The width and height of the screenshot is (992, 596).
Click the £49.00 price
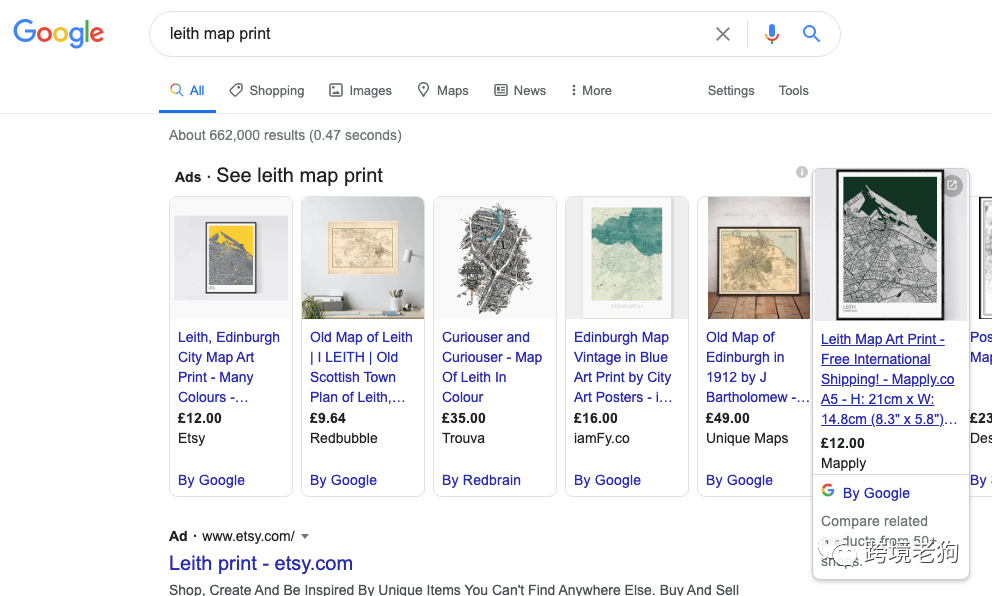[728, 418]
